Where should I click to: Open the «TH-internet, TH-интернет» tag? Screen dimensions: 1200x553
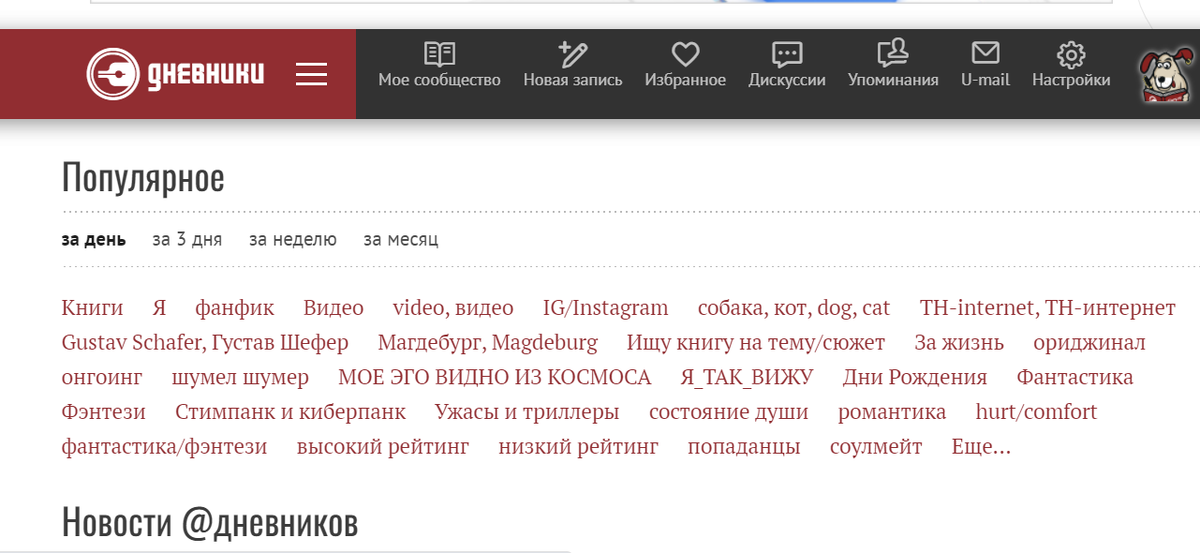pos(1048,308)
